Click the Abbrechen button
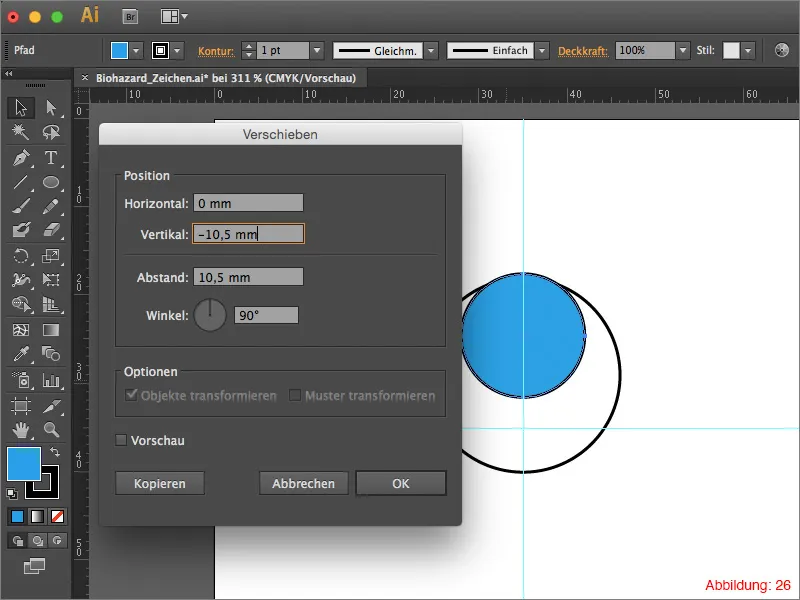This screenshot has height=600, width=800. (x=304, y=483)
